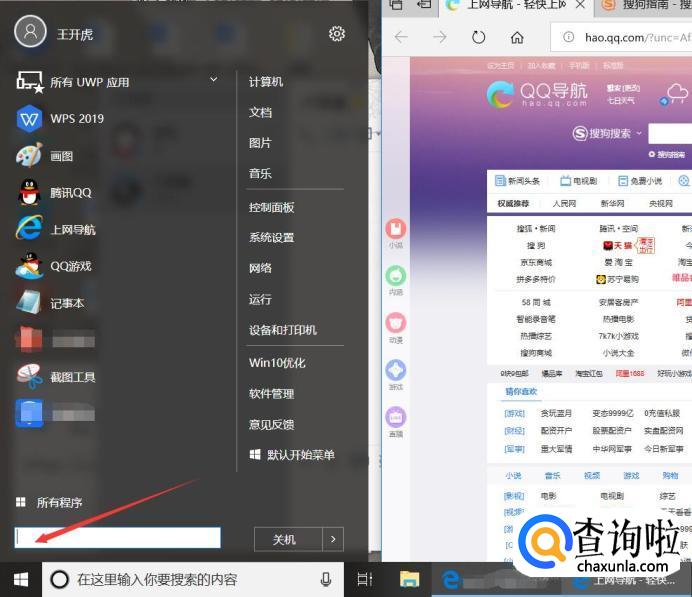Open 文档 folder entry

coord(260,113)
